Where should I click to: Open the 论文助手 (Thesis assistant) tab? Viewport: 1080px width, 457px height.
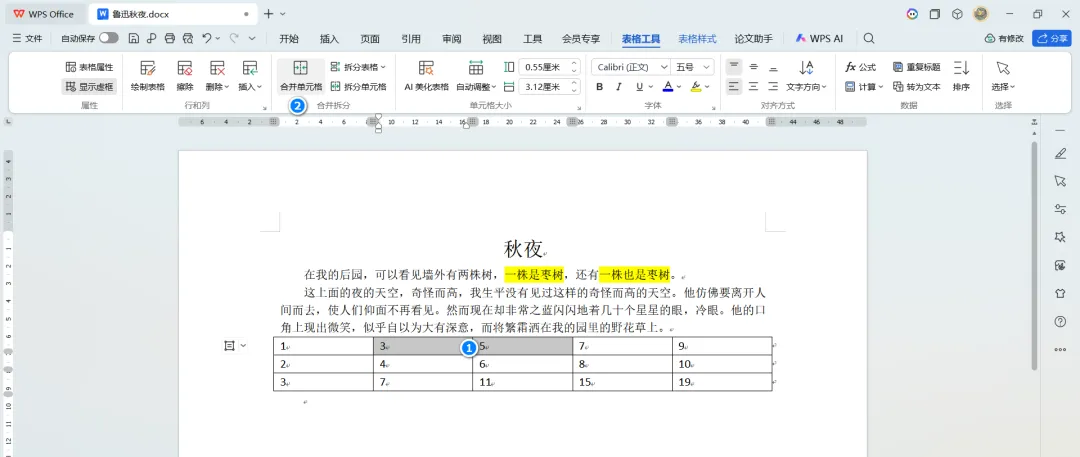point(754,39)
